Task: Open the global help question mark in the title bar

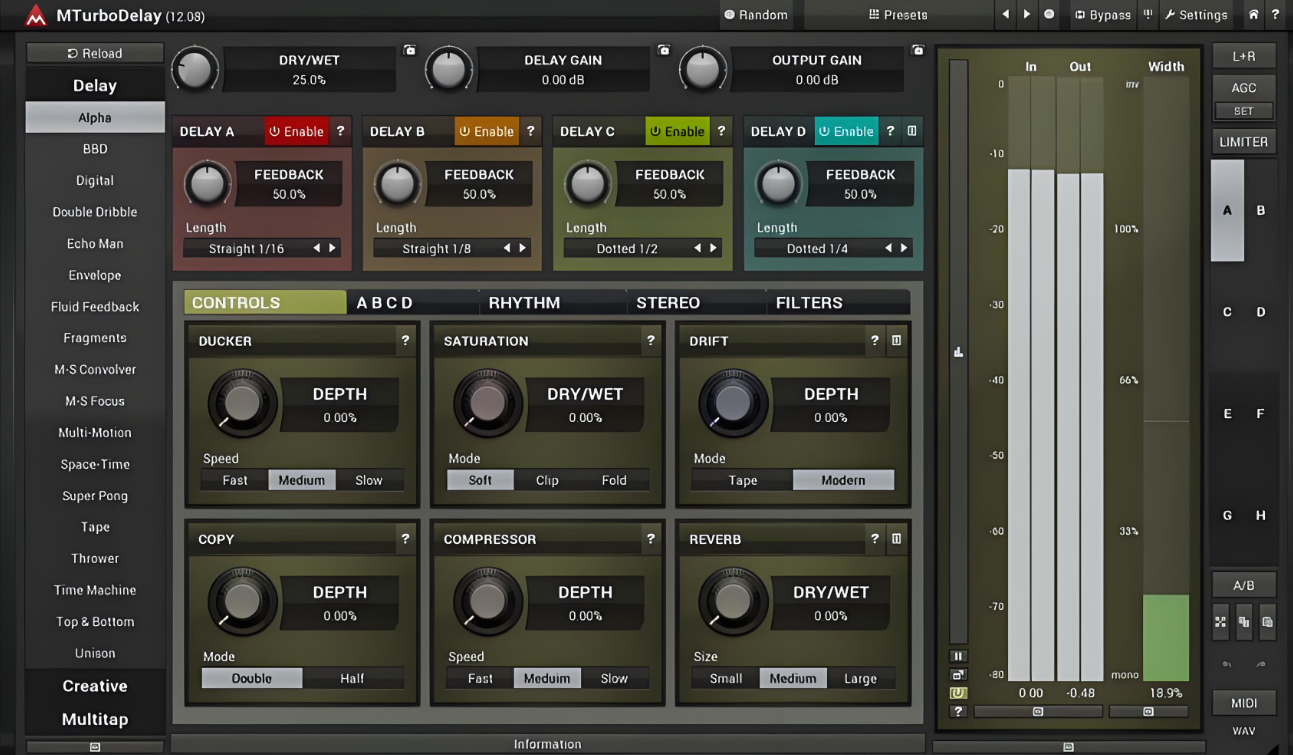Action: click(x=1275, y=15)
